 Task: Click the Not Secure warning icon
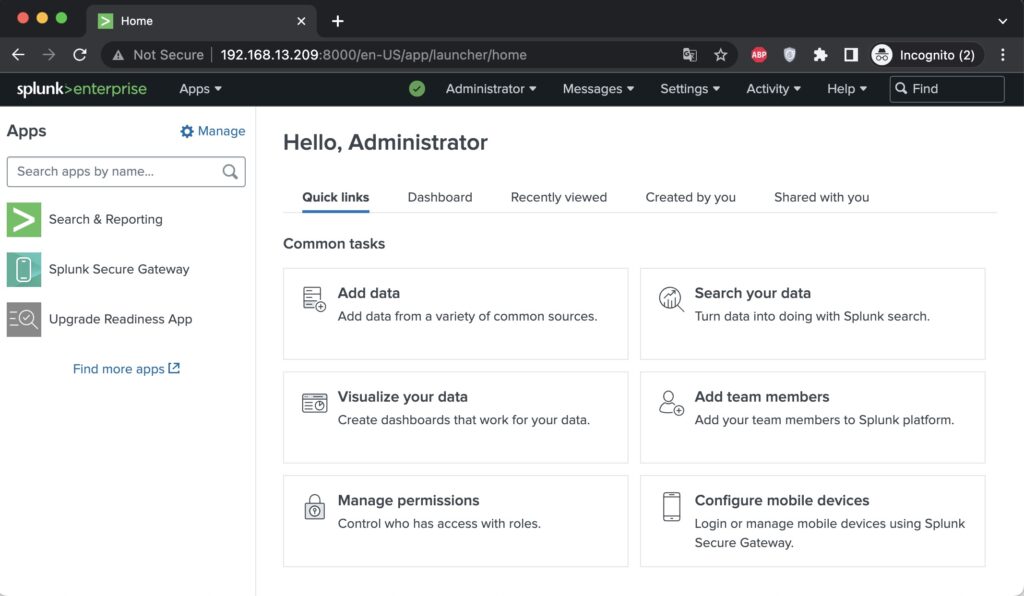point(118,55)
